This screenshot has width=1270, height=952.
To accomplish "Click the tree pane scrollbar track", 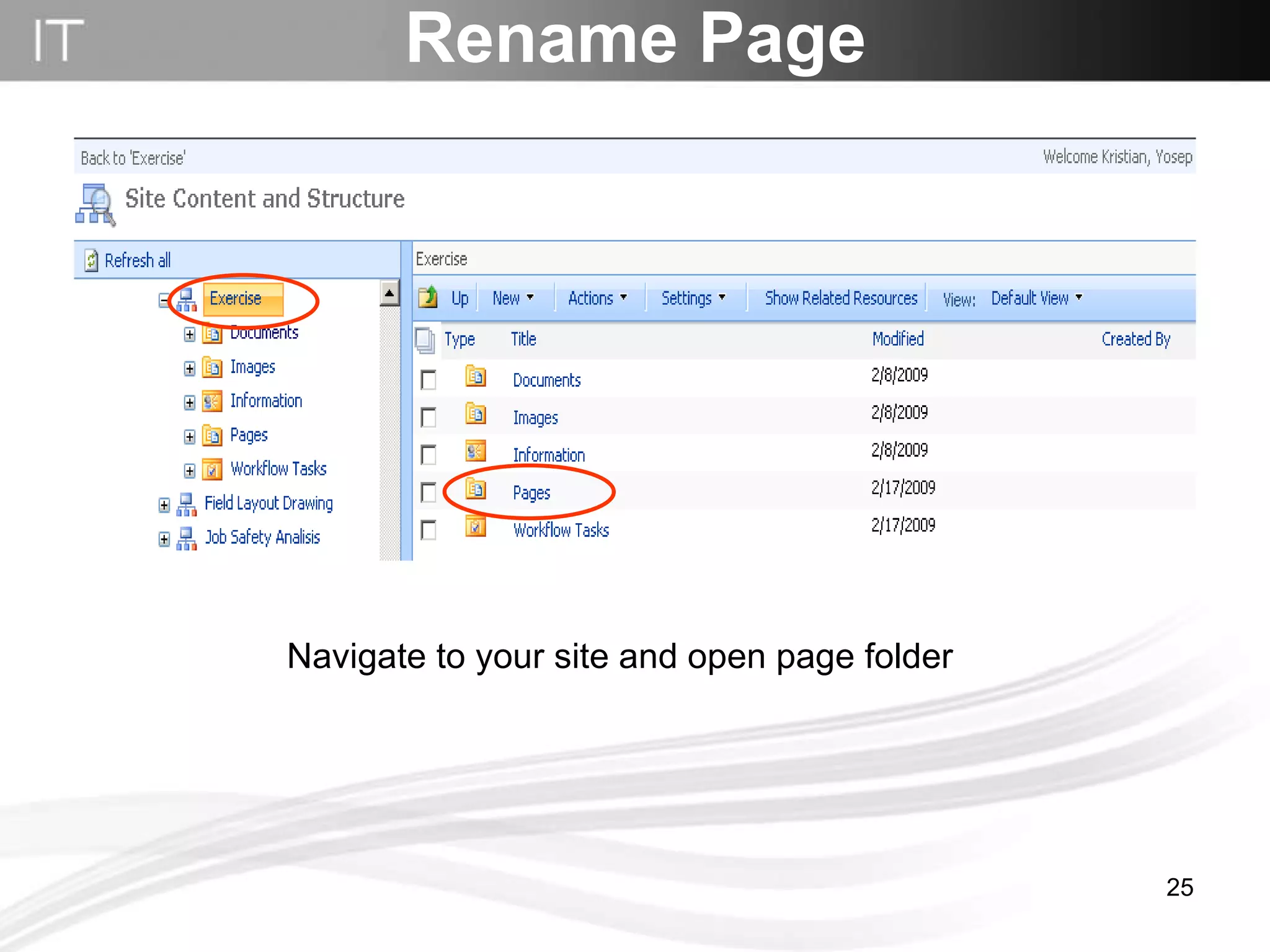I will 389,433.
